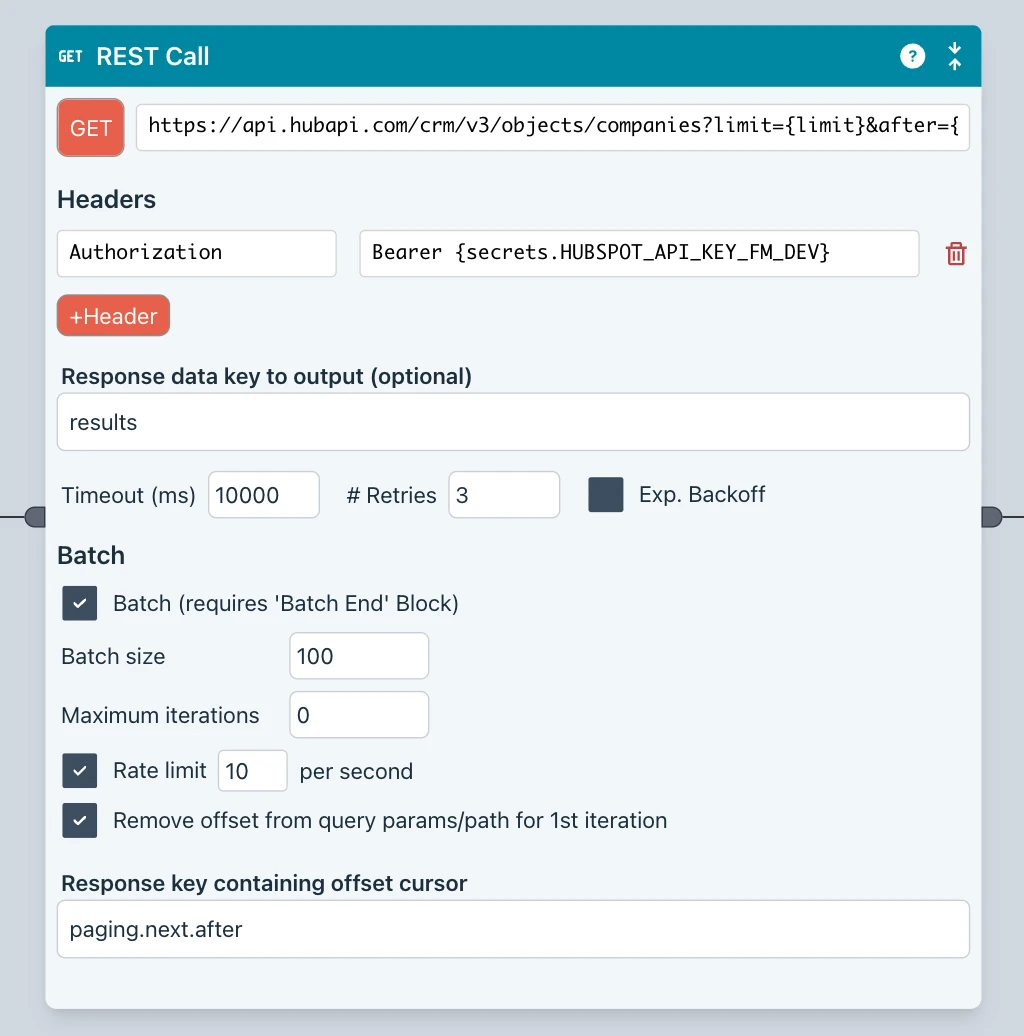Viewport: 1024px width, 1036px height.
Task: Open the GET method selector button
Action: (91, 128)
